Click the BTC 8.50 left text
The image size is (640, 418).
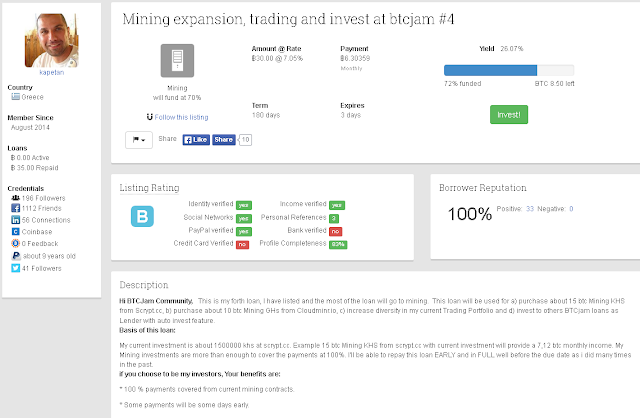(x=554, y=83)
